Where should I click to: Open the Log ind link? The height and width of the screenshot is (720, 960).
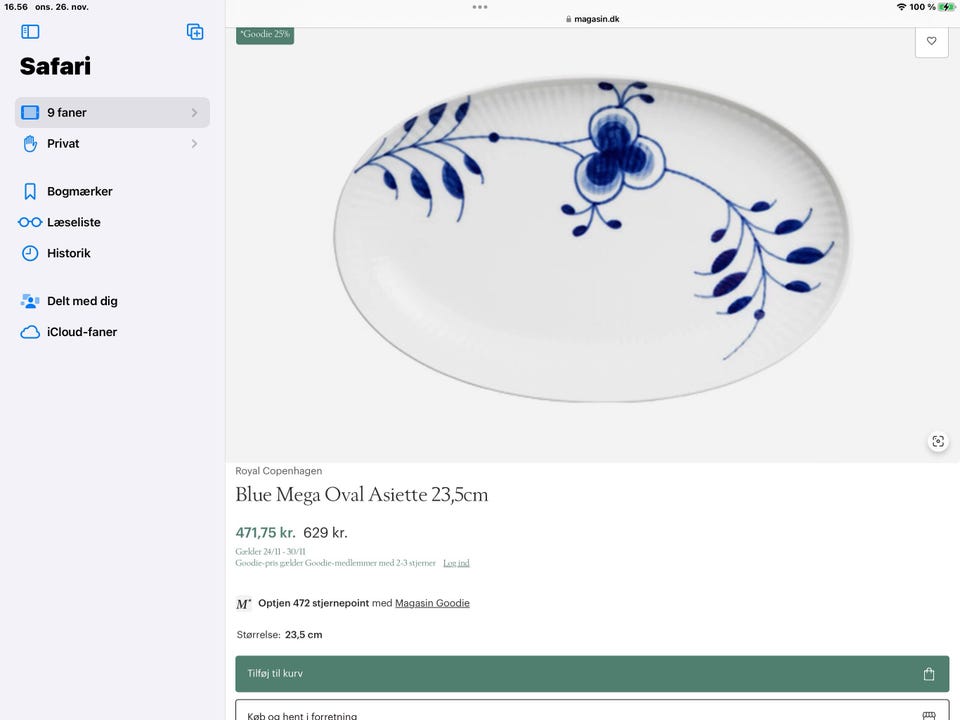pos(456,563)
